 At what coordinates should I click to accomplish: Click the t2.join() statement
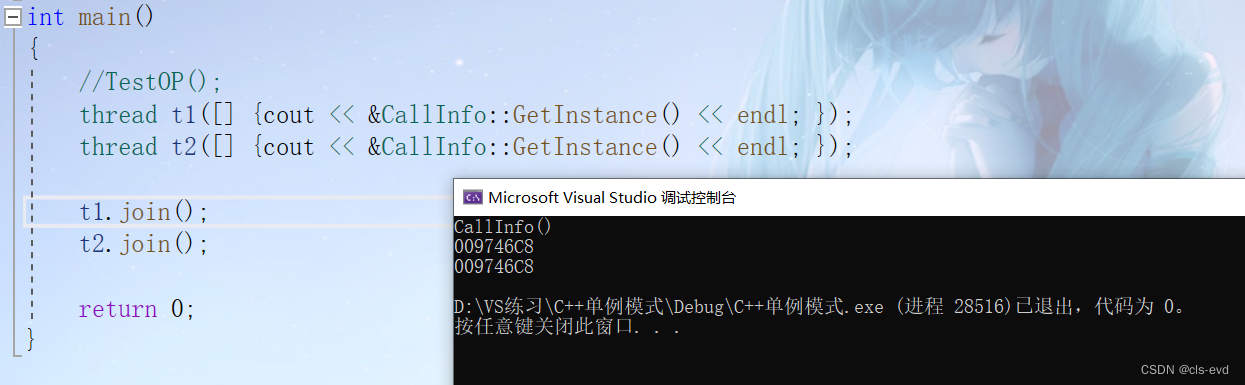pyautogui.click(x=144, y=244)
